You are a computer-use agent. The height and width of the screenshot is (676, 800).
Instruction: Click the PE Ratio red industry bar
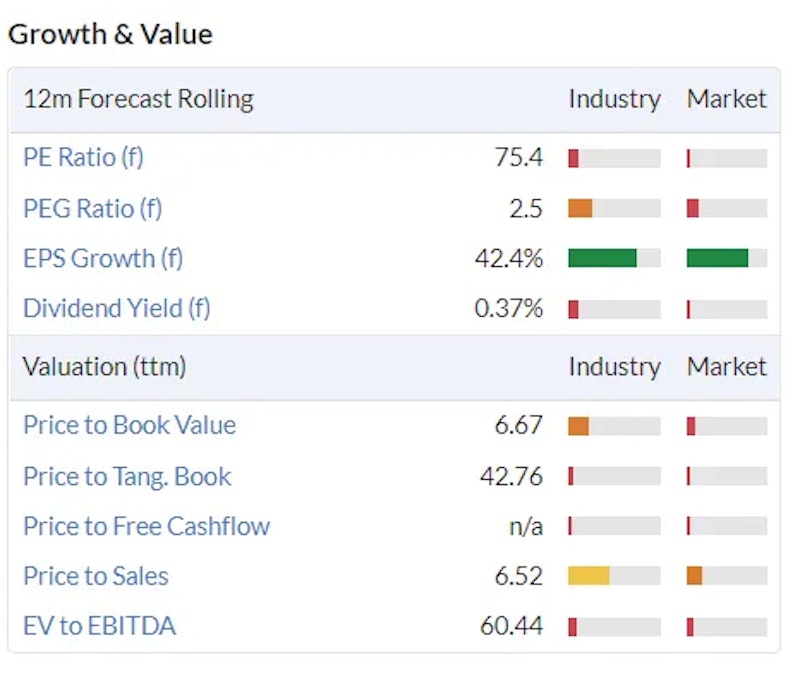573,158
